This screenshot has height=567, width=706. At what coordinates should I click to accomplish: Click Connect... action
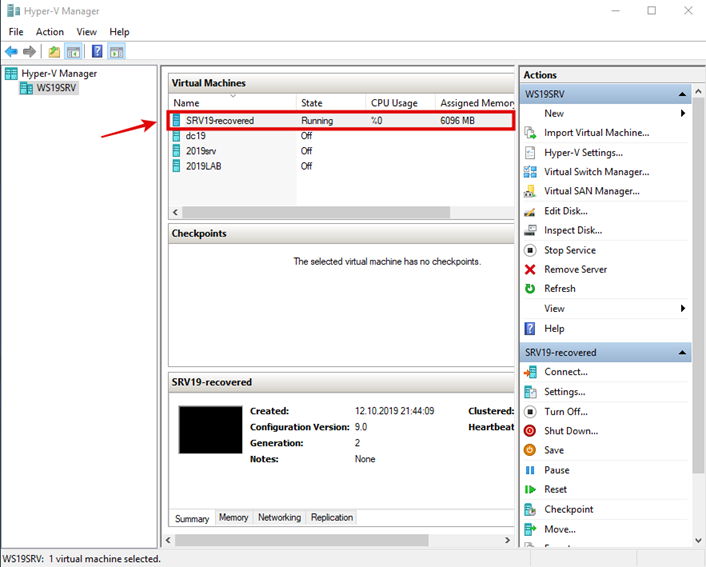(566, 372)
